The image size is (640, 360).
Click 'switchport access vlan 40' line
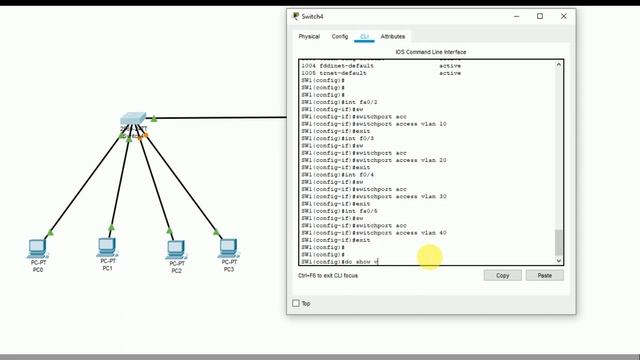click(374, 233)
